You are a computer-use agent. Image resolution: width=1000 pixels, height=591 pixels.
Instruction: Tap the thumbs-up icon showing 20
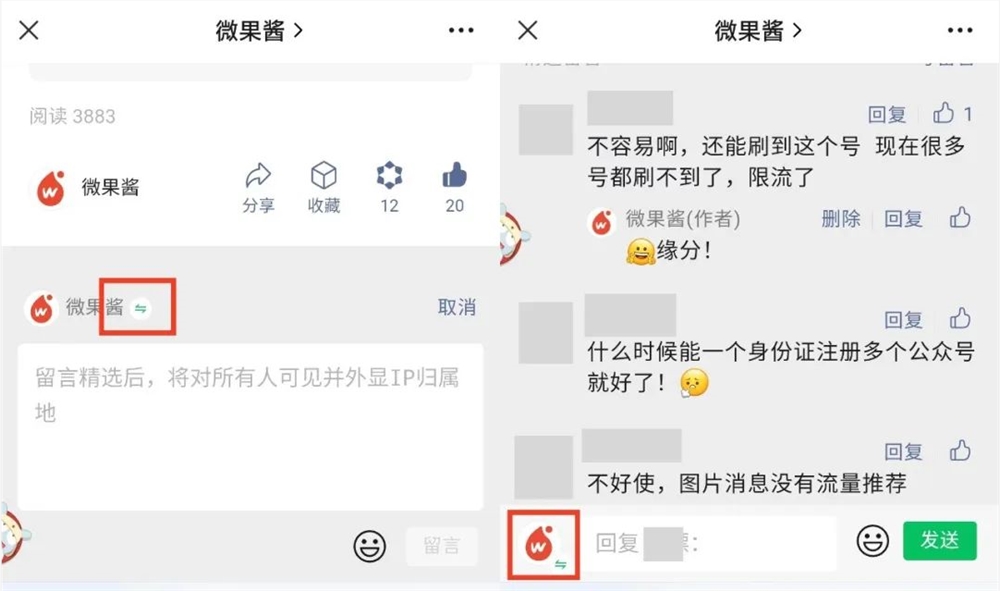[454, 175]
